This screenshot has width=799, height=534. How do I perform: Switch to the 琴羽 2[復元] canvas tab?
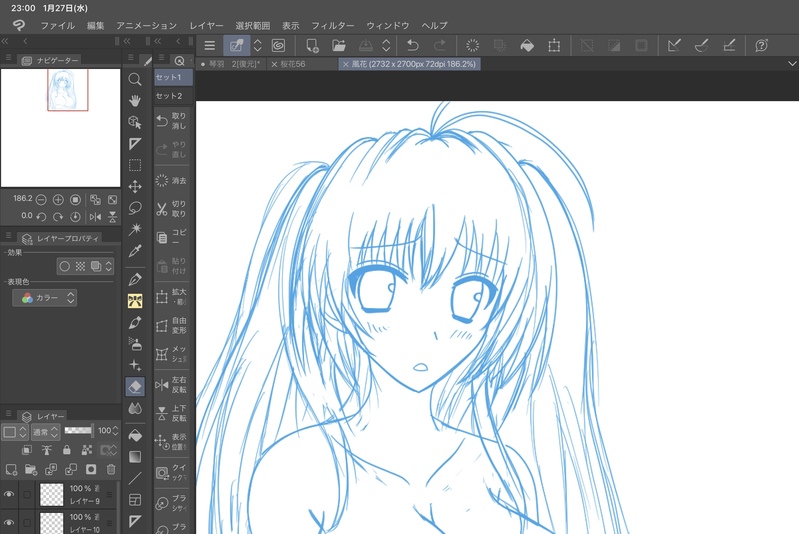coord(230,64)
